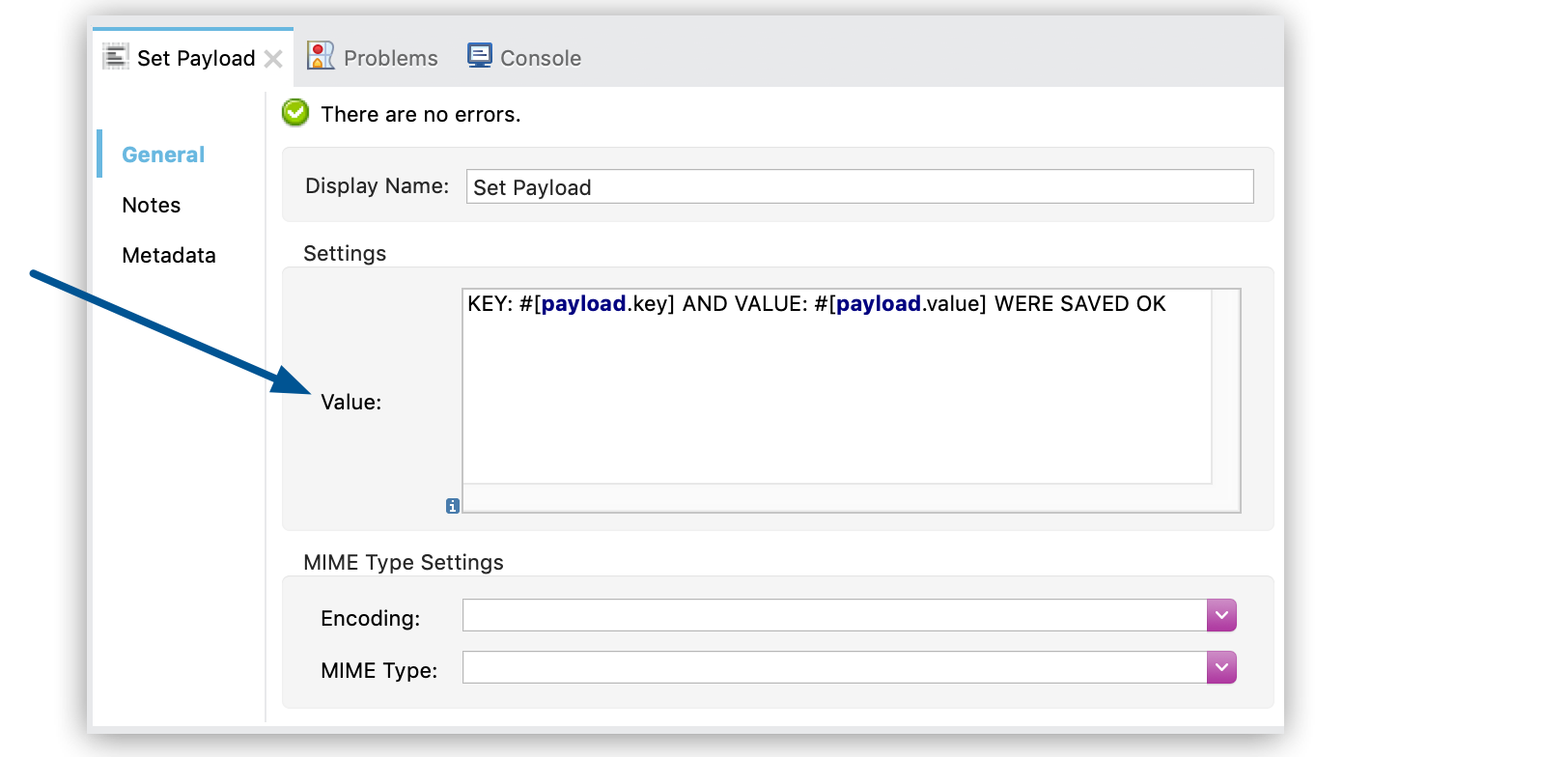This screenshot has height=757, width=1568.
Task: Close the Set Payload tab
Action: [274, 59]
